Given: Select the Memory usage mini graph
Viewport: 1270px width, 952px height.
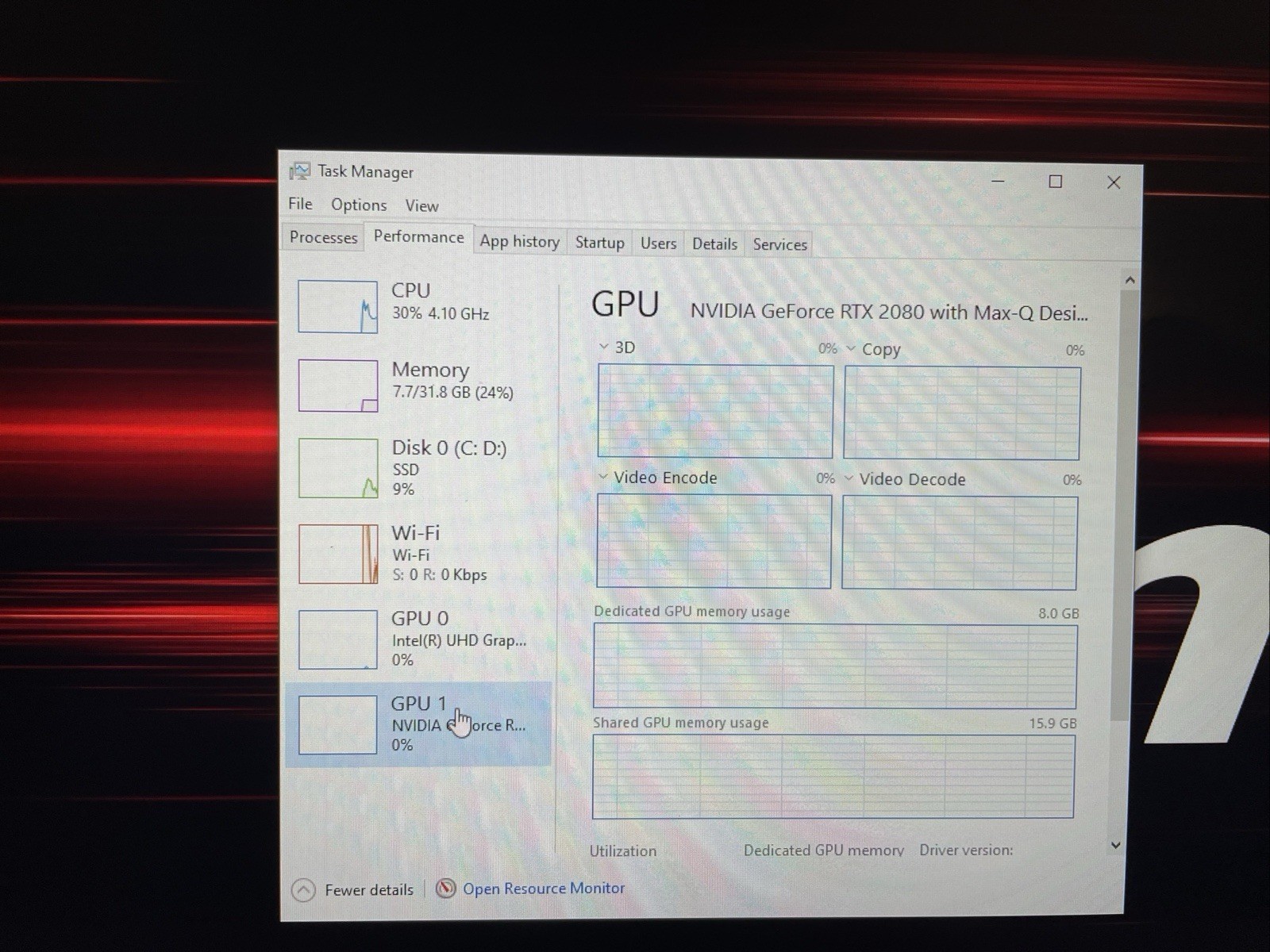Looking at the screenshot, I should 337,386.
